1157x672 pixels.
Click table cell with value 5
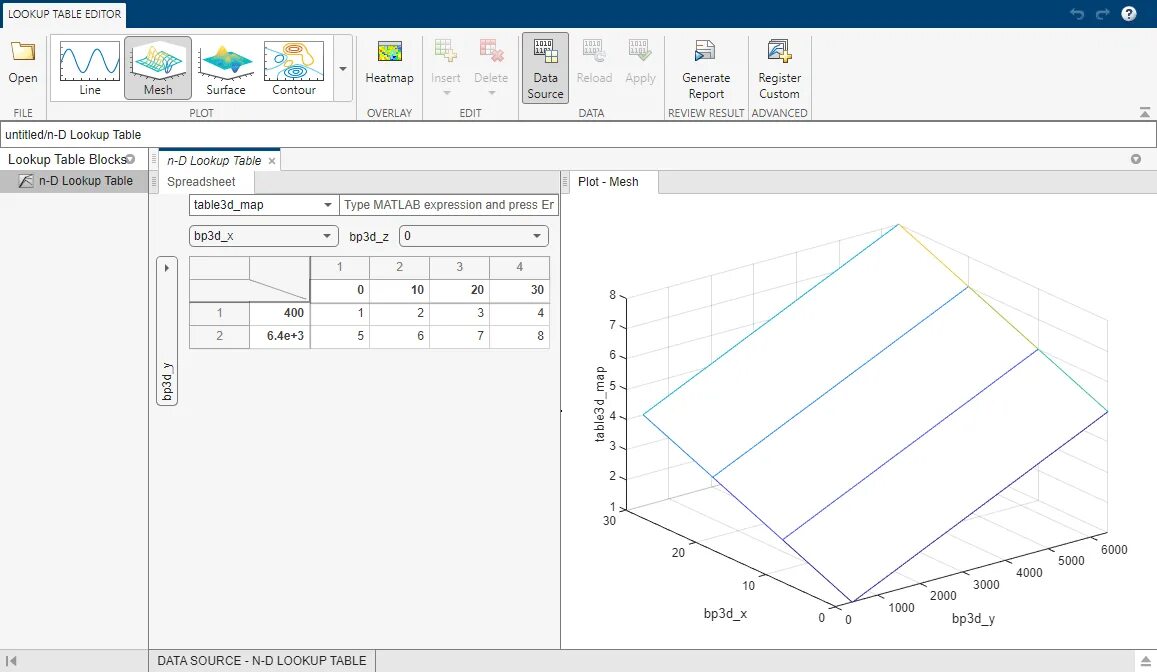coord(339,336)
